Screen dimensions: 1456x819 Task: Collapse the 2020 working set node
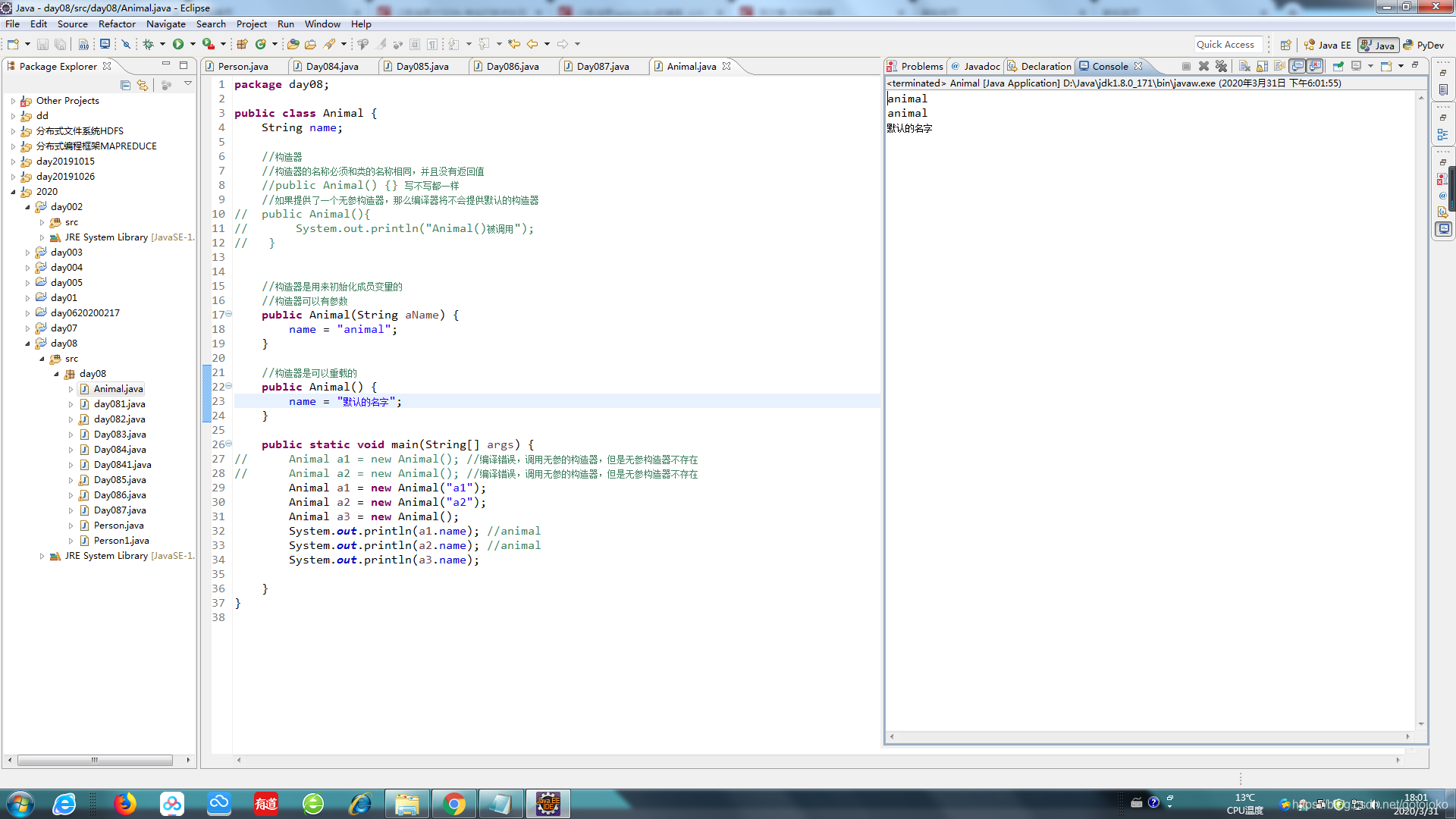point(13,192)
